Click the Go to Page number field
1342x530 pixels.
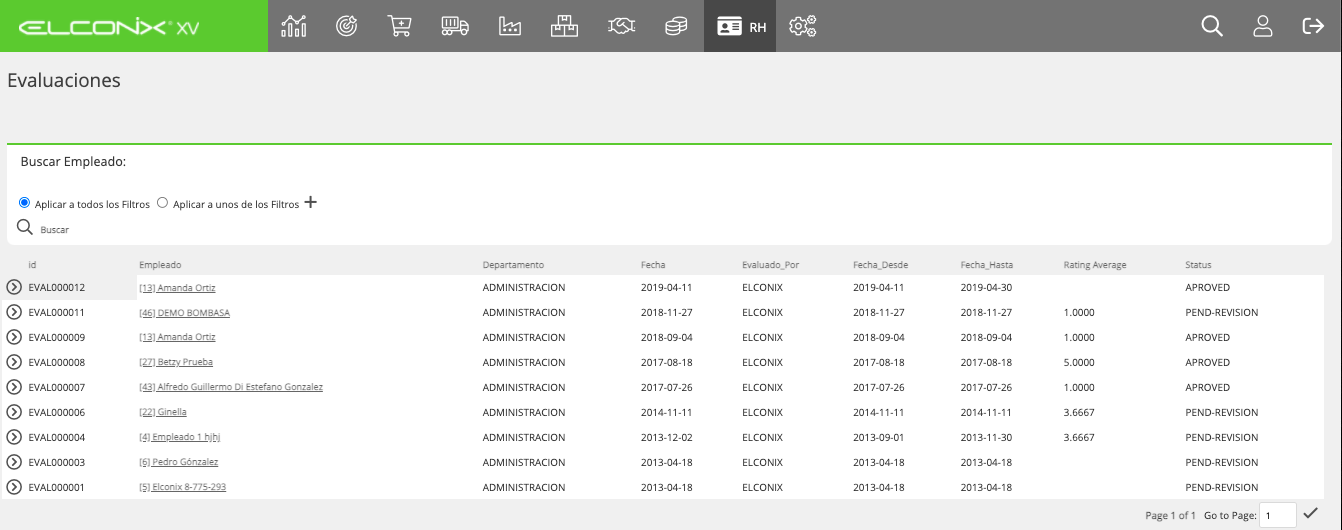1278,515
